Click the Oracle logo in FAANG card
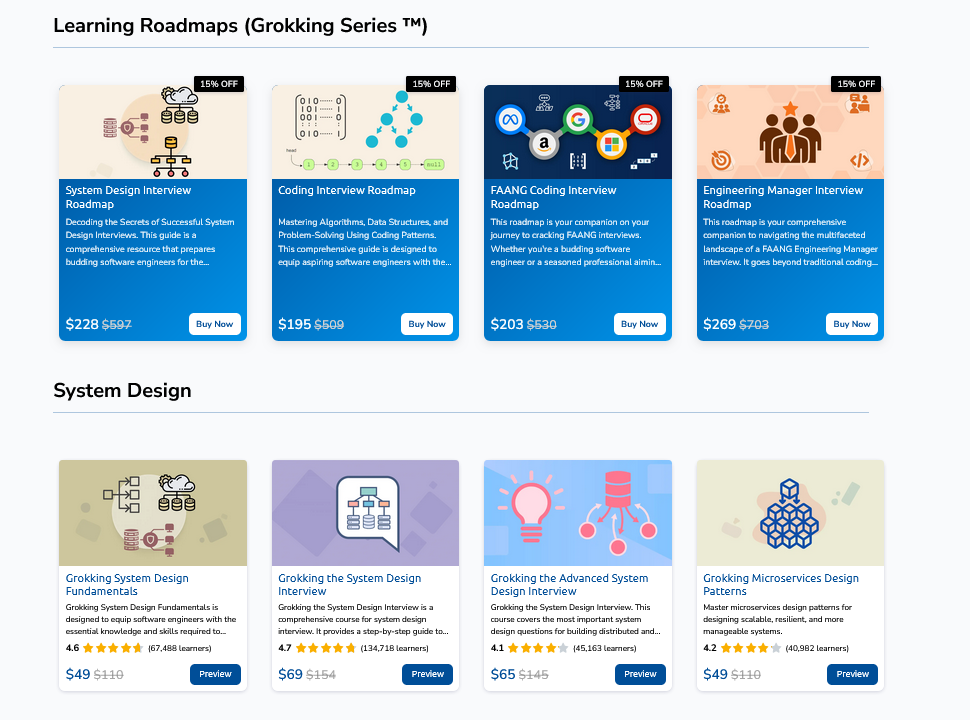 (x=645, y=119)
